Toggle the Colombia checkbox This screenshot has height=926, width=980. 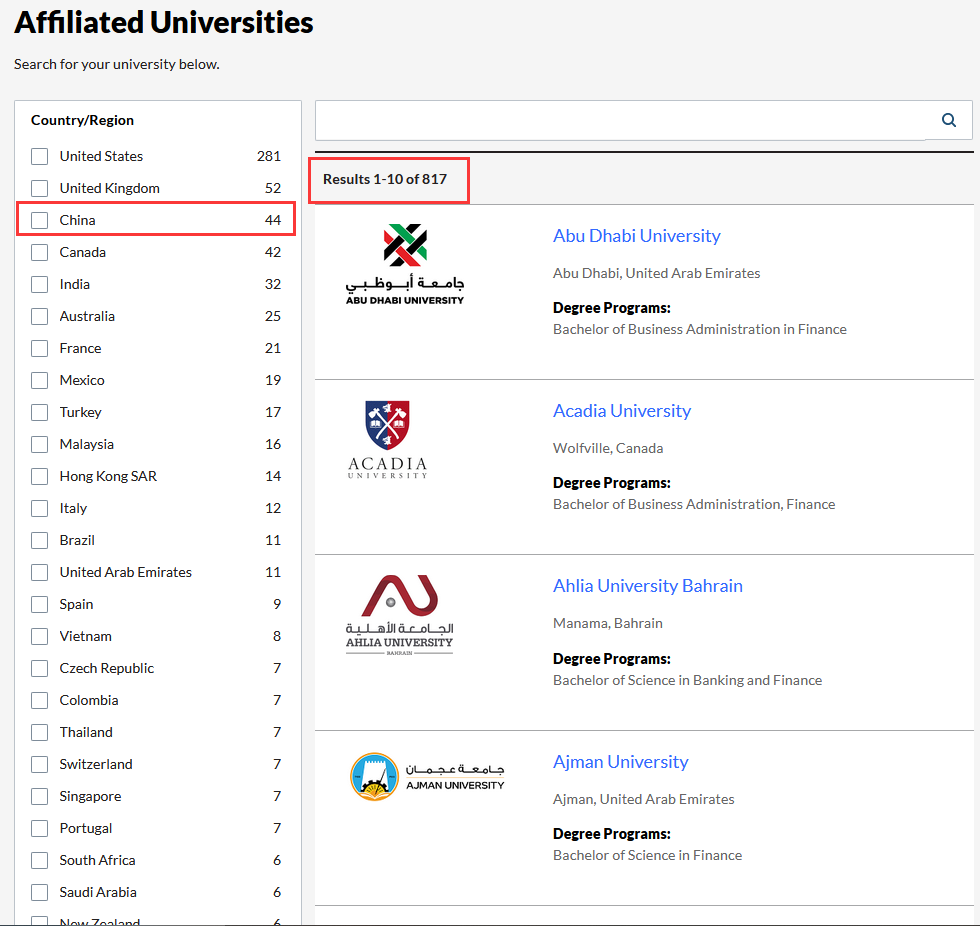pos(39,700)
